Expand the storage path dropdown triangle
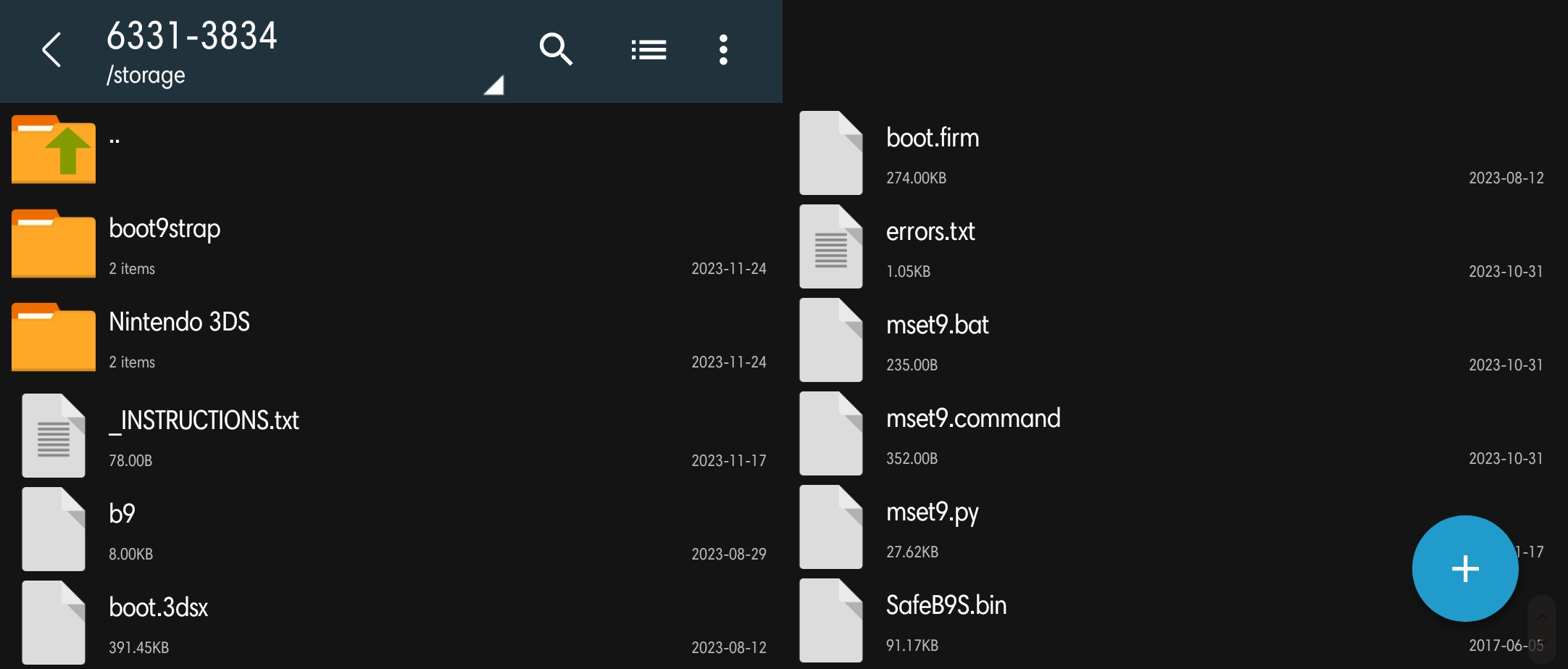The width and height of the screenshot is (1568, 669). click(x=494, y=86)
